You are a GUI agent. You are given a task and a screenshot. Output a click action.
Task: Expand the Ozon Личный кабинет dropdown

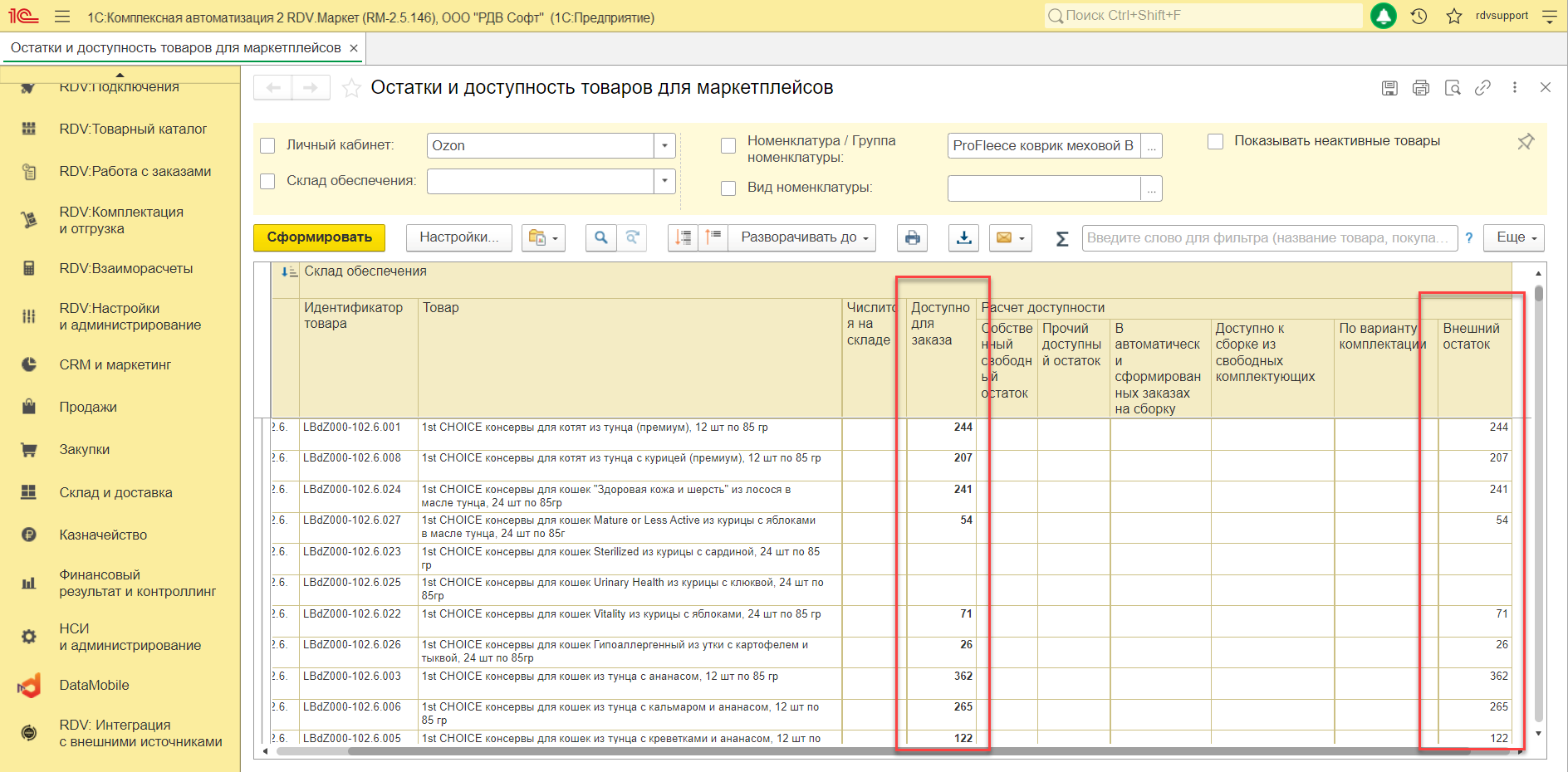coord(664,146)
